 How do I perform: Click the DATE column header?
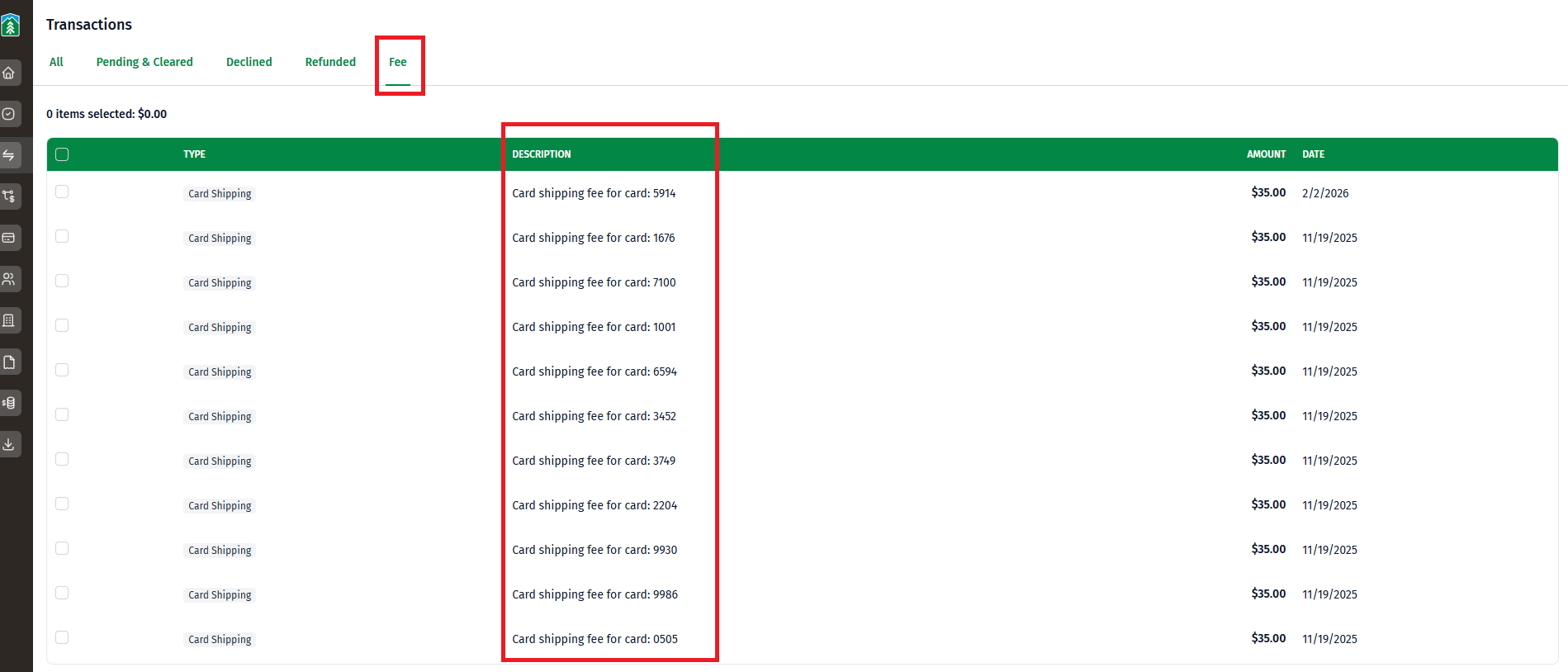(x=1314, y=154)
